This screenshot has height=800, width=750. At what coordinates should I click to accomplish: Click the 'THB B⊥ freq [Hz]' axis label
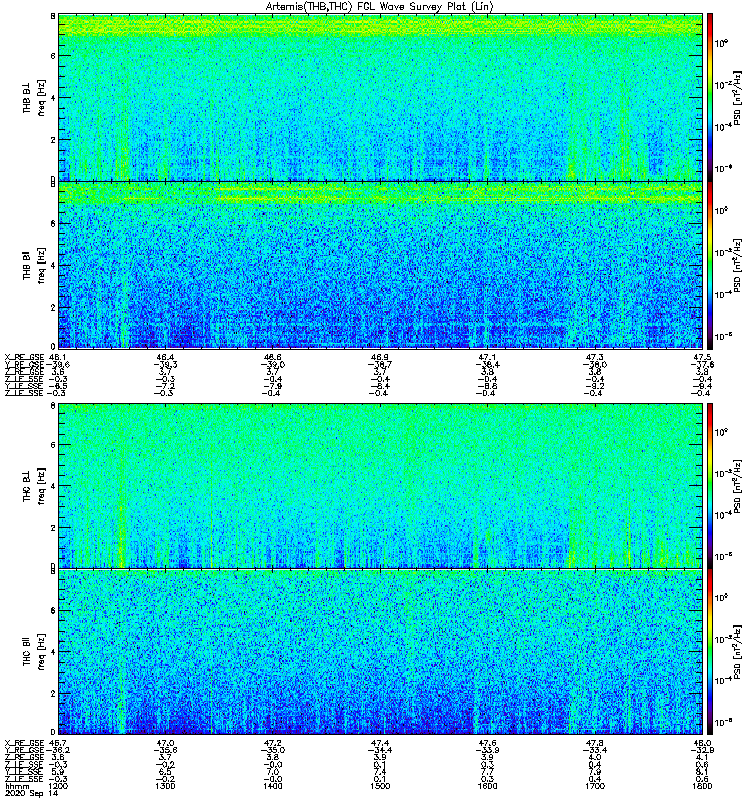tap(34, 97)
